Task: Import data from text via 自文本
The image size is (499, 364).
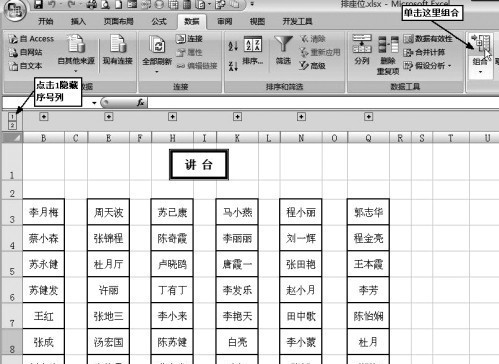Action: 26,66
